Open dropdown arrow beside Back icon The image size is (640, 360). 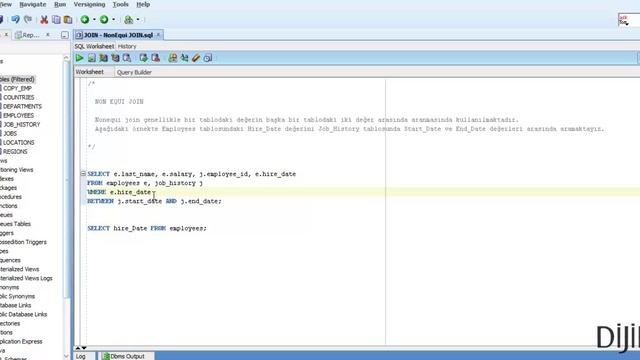pos(94,19)
